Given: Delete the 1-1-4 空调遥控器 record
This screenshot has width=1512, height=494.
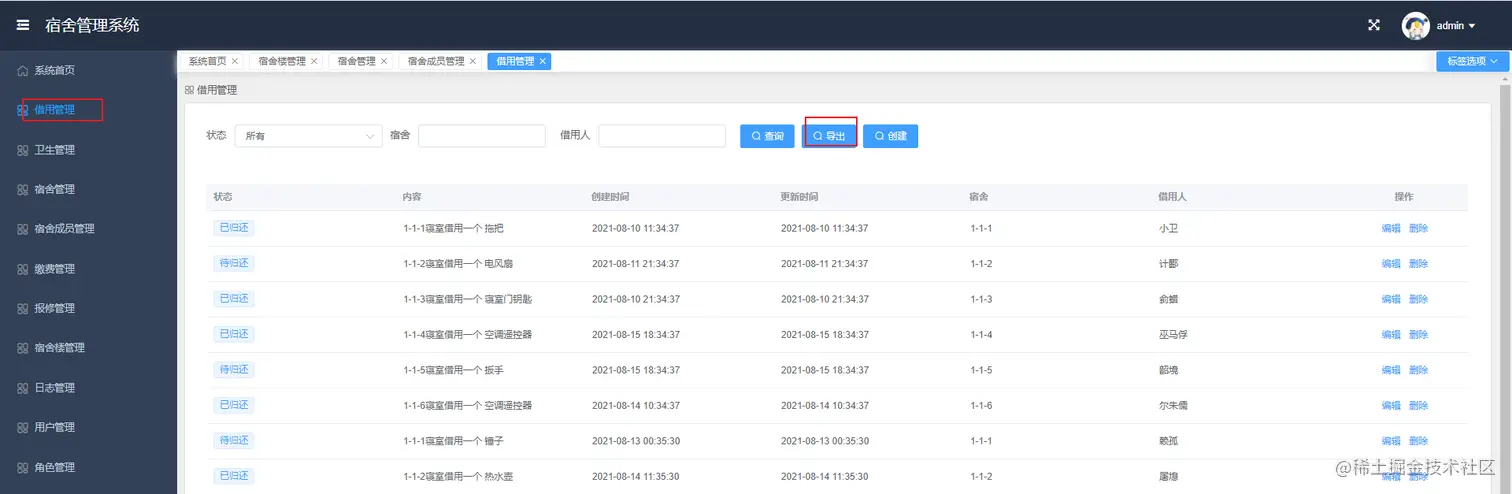Looking at the screenshot, I should pyautogui.click(x=1419, y=335).
